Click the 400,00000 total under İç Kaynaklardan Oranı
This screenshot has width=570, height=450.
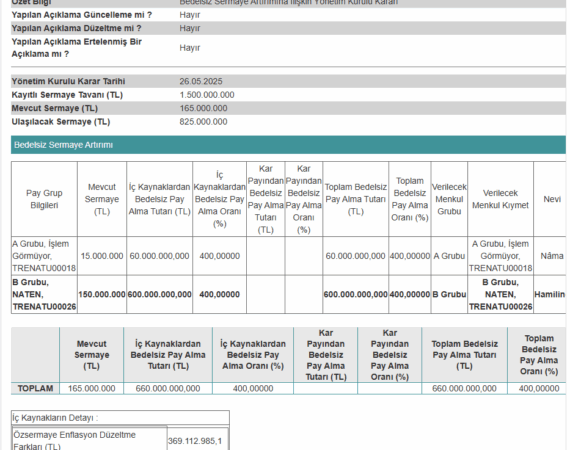click(253, 389)
